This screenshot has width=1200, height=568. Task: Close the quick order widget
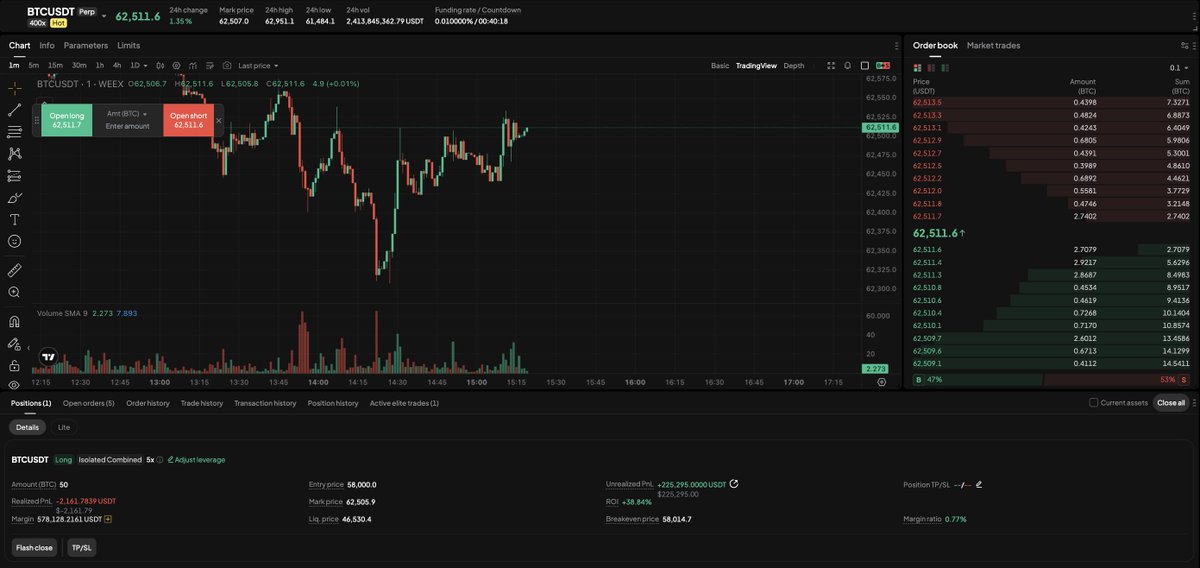pos(219,121)
